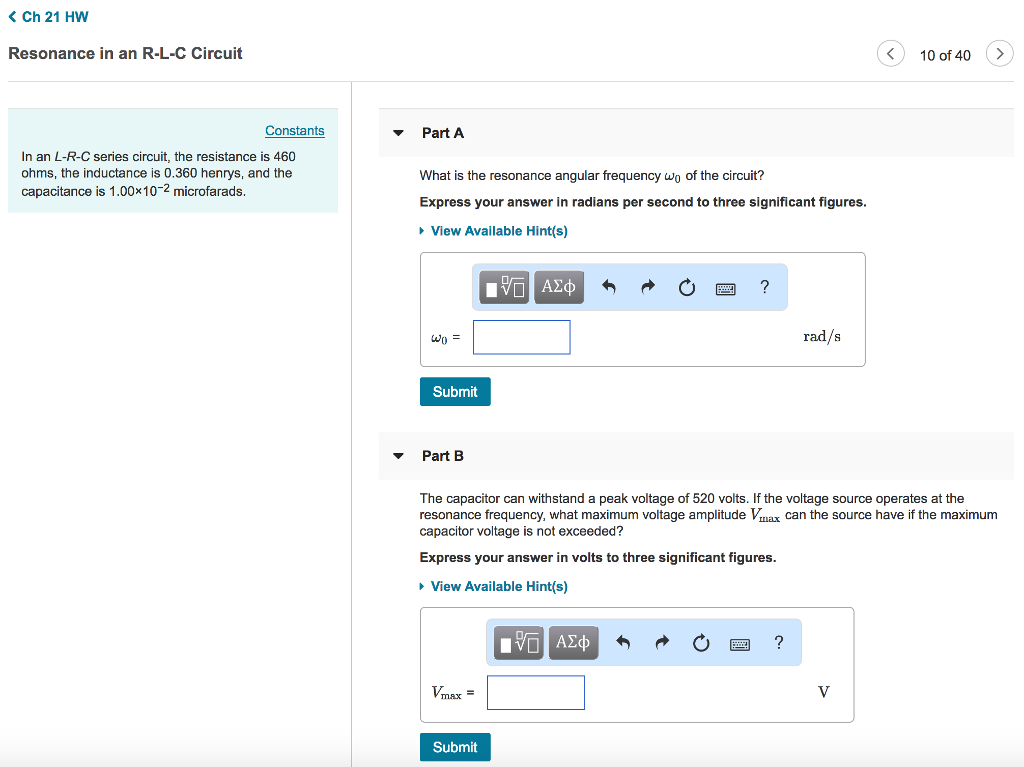Reset the Part A answer field
Image resolution: width=1024 pixels, height=767 pixels.
click(686, 288)
